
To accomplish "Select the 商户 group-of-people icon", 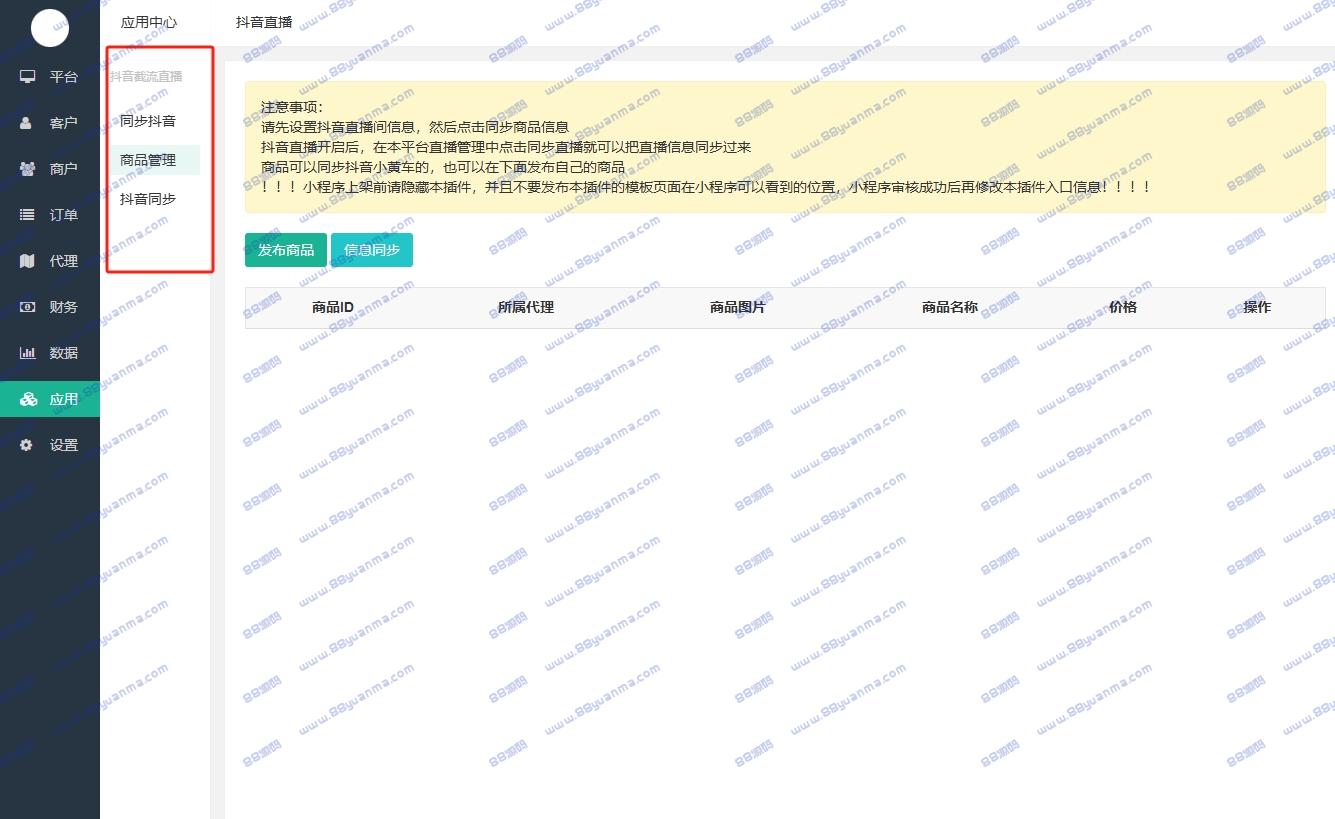I will tap(28, 169).
